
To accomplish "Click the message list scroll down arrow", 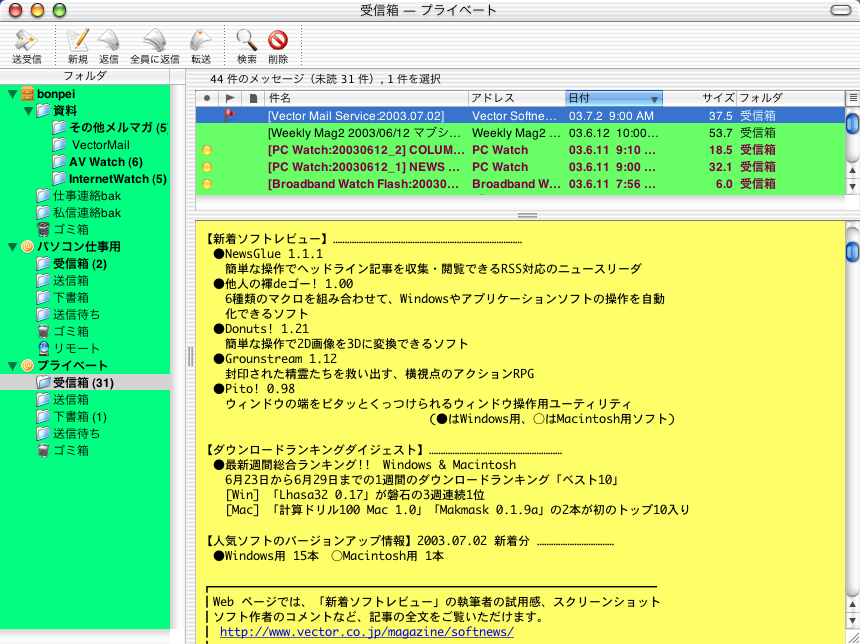I will click(x=852, y=187).
